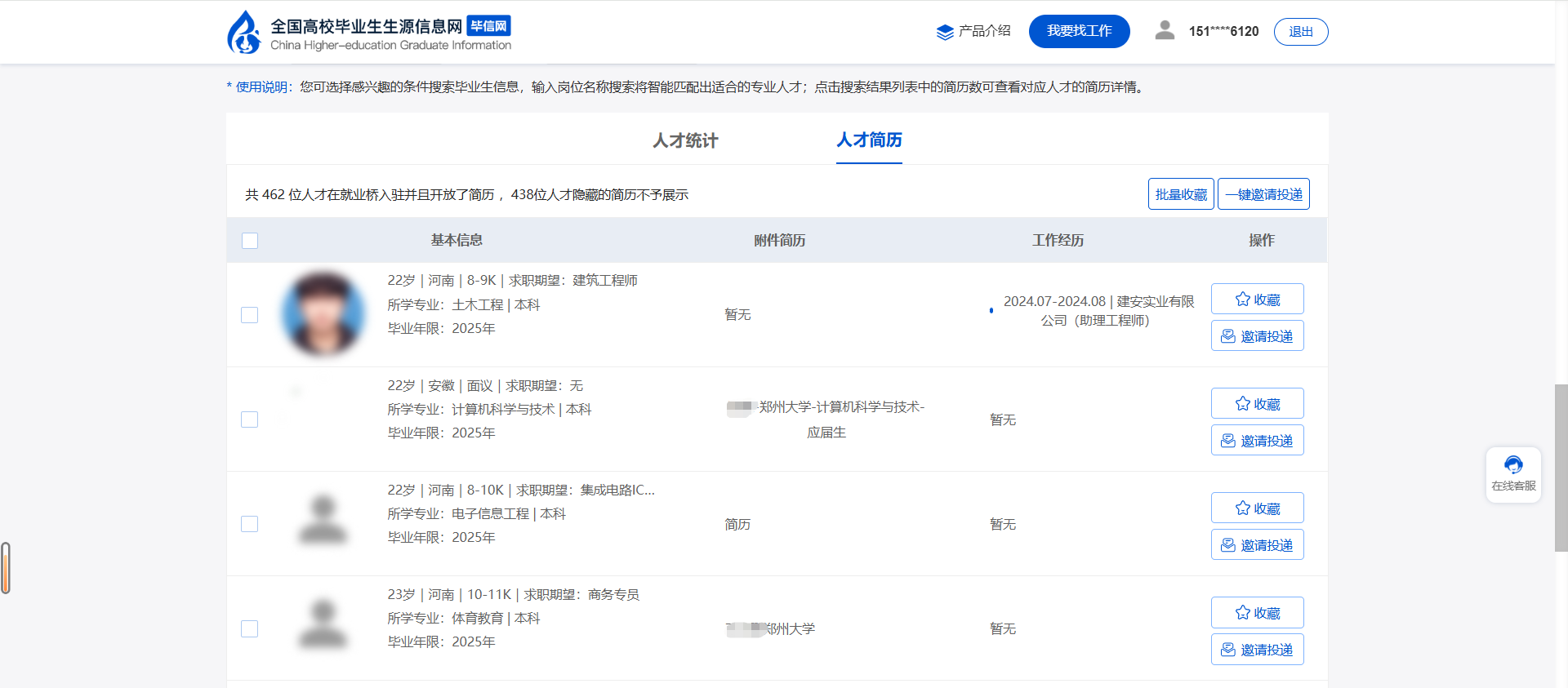Switch to the 人才统计 tab
Viewport: 1568px width, 688px height.
[685, 140]
